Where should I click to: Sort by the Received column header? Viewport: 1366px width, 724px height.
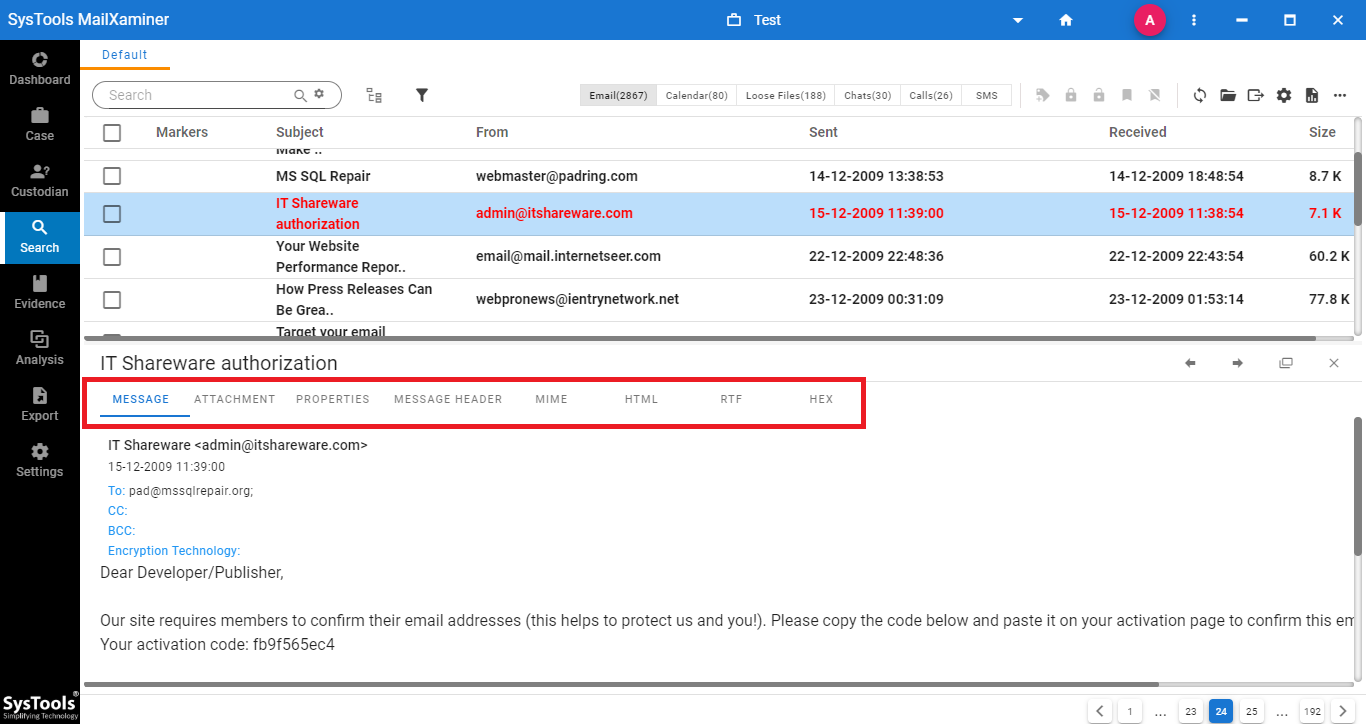[1138, 132]
